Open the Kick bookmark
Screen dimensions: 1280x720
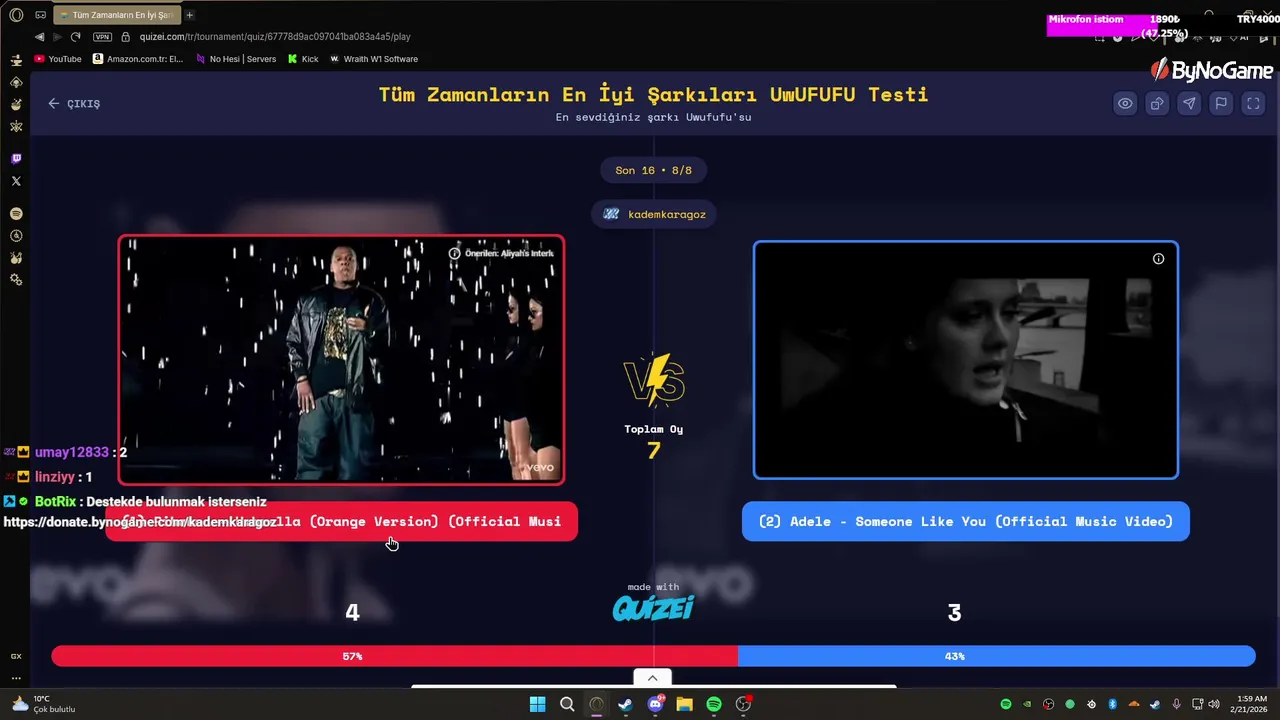(303, 59)
